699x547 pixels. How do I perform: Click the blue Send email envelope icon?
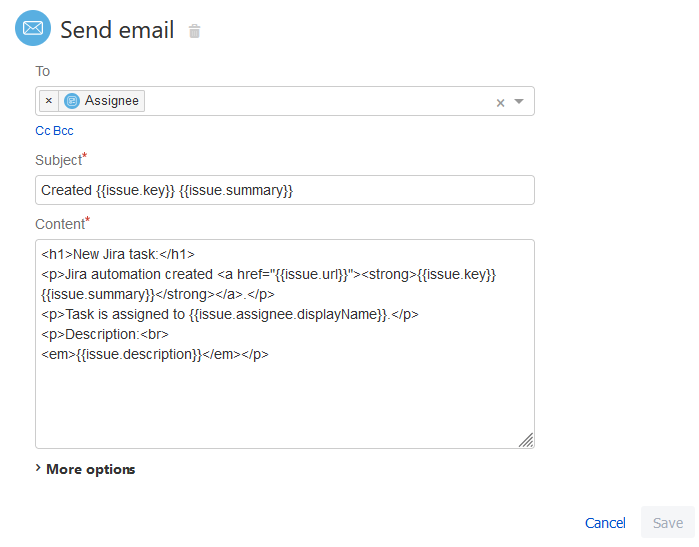[33, 28]
